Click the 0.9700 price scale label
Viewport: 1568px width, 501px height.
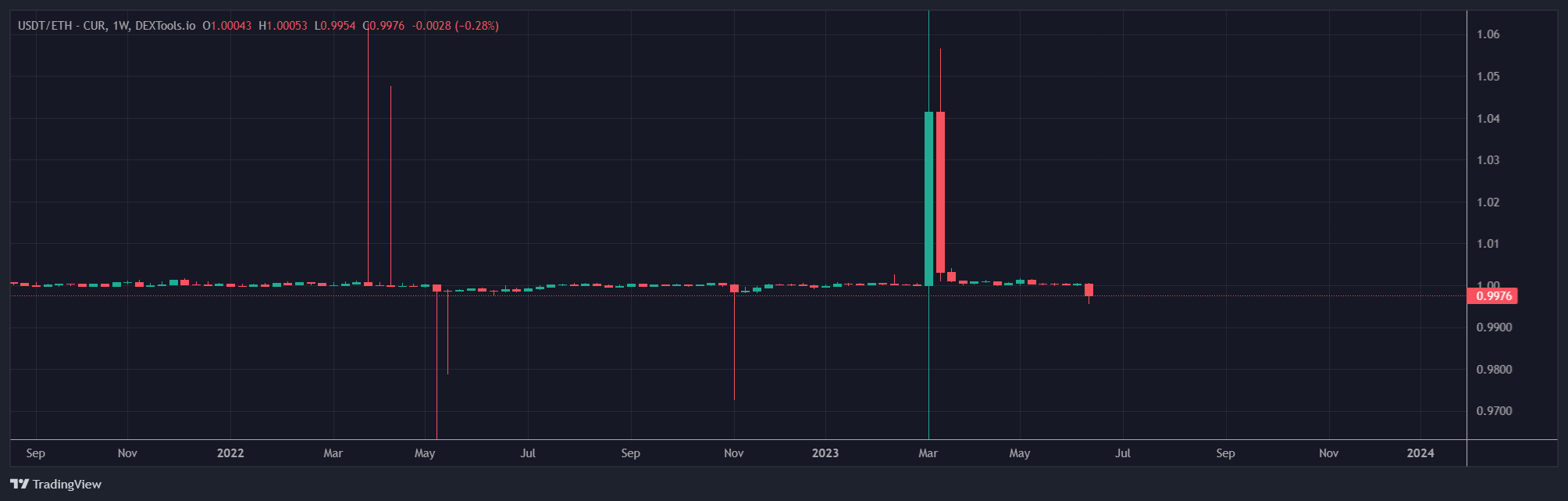[1493, 411]
